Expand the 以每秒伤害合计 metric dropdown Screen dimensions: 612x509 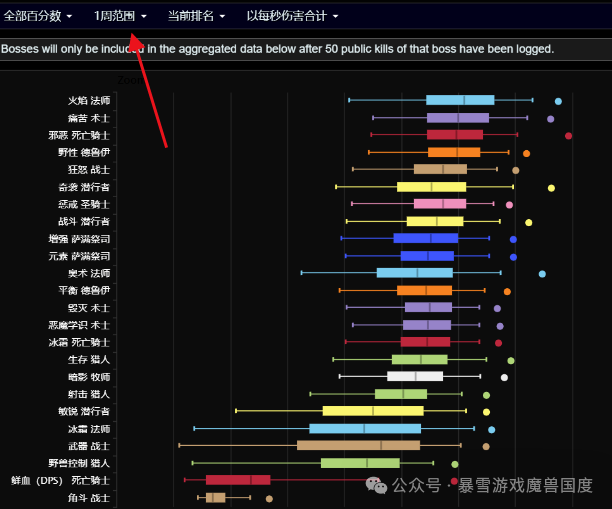(292, 16)
